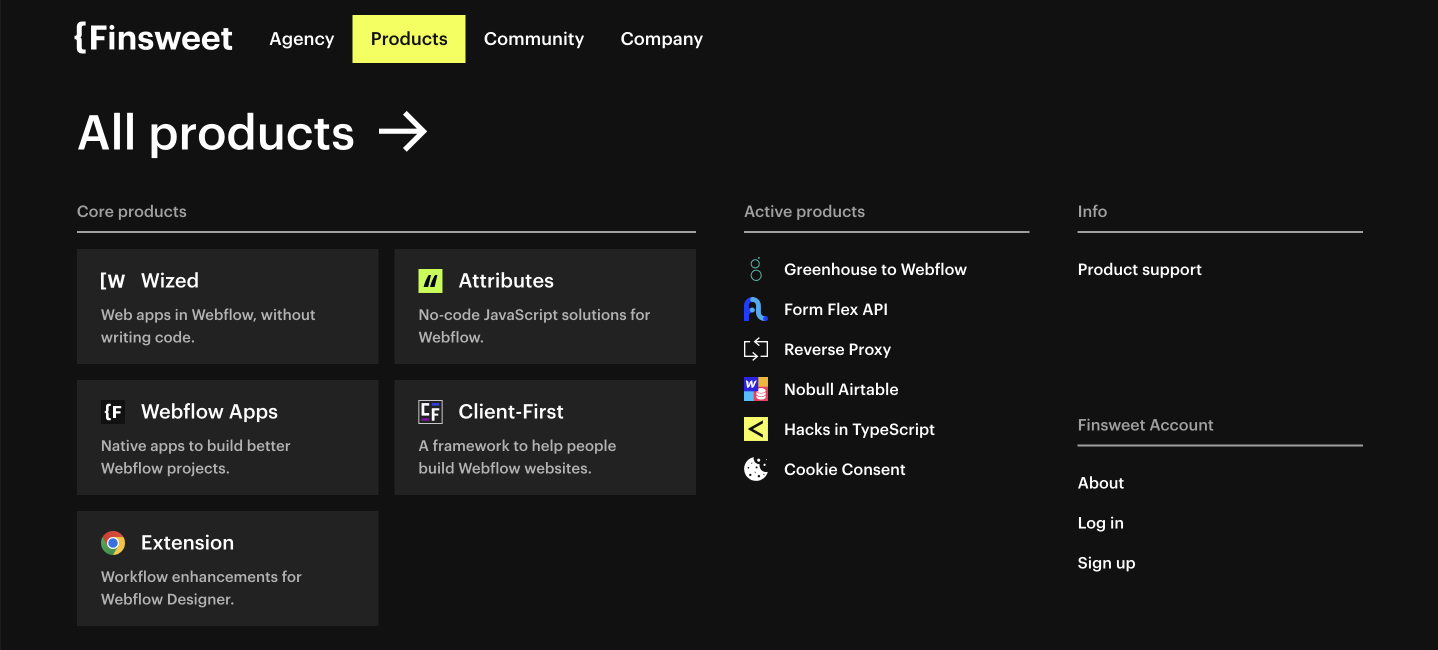
Task: Click 'Web apps in Webflow, without writing code.'
Action: [x=208, y=326]
